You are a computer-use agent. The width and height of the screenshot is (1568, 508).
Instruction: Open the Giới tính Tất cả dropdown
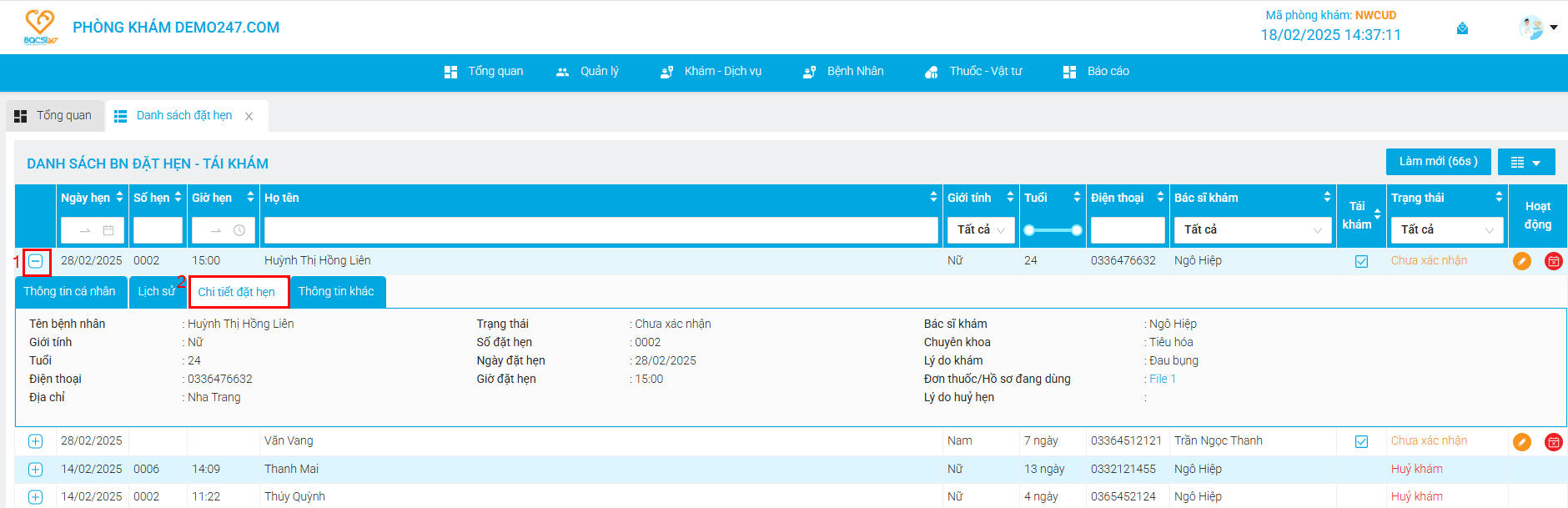pos(981,230)
